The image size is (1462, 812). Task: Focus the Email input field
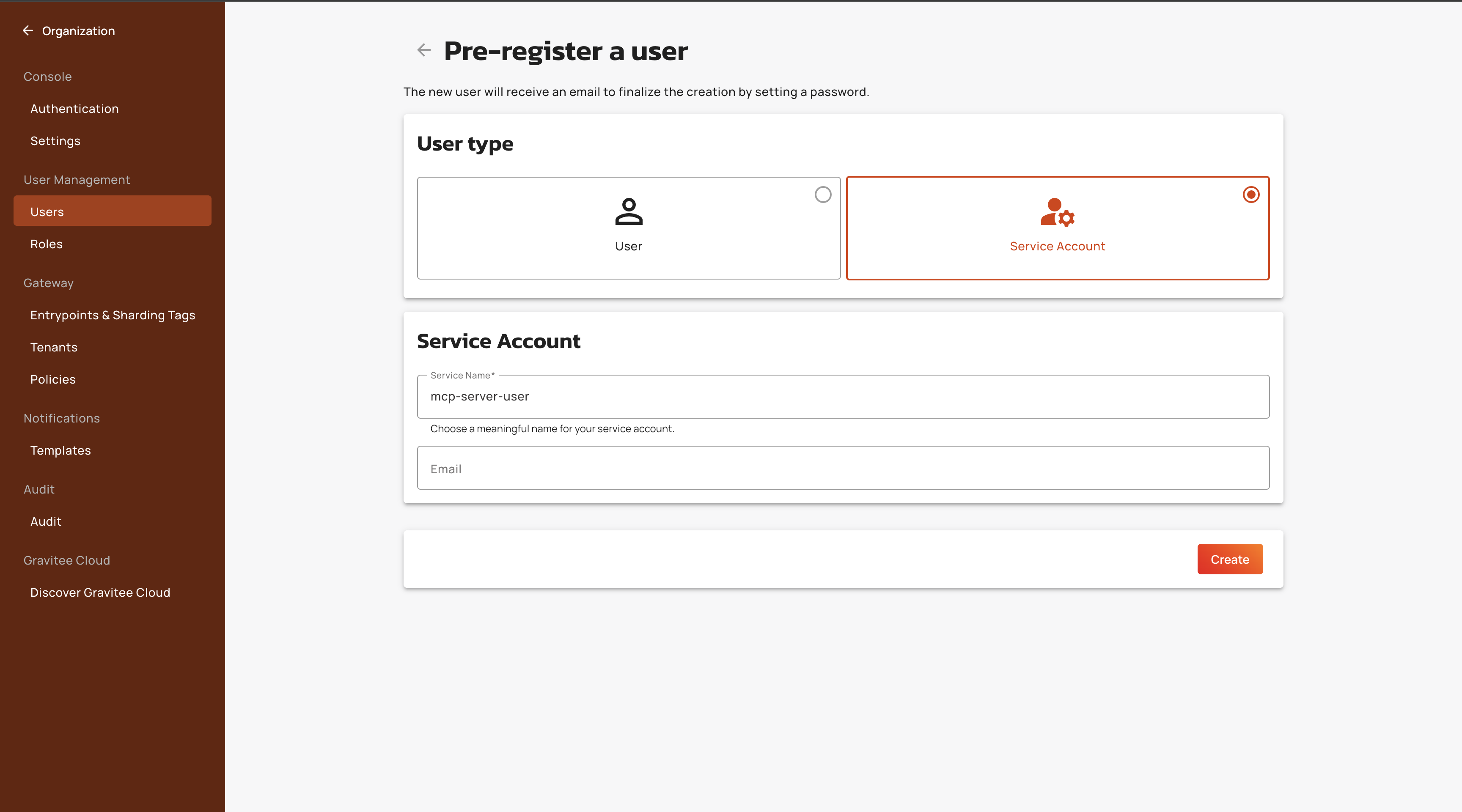tap(843, 468)
